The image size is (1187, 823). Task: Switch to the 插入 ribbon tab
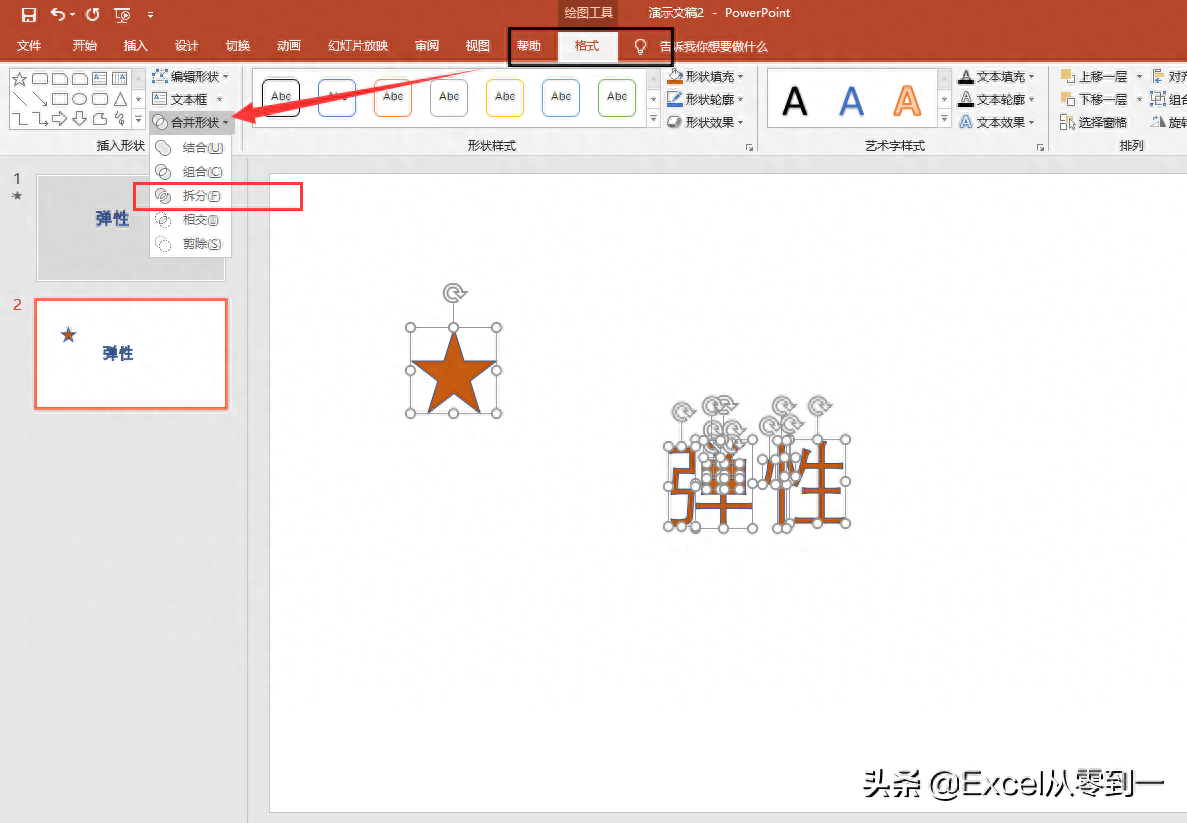pyautogui.click(x=135, y=46)
